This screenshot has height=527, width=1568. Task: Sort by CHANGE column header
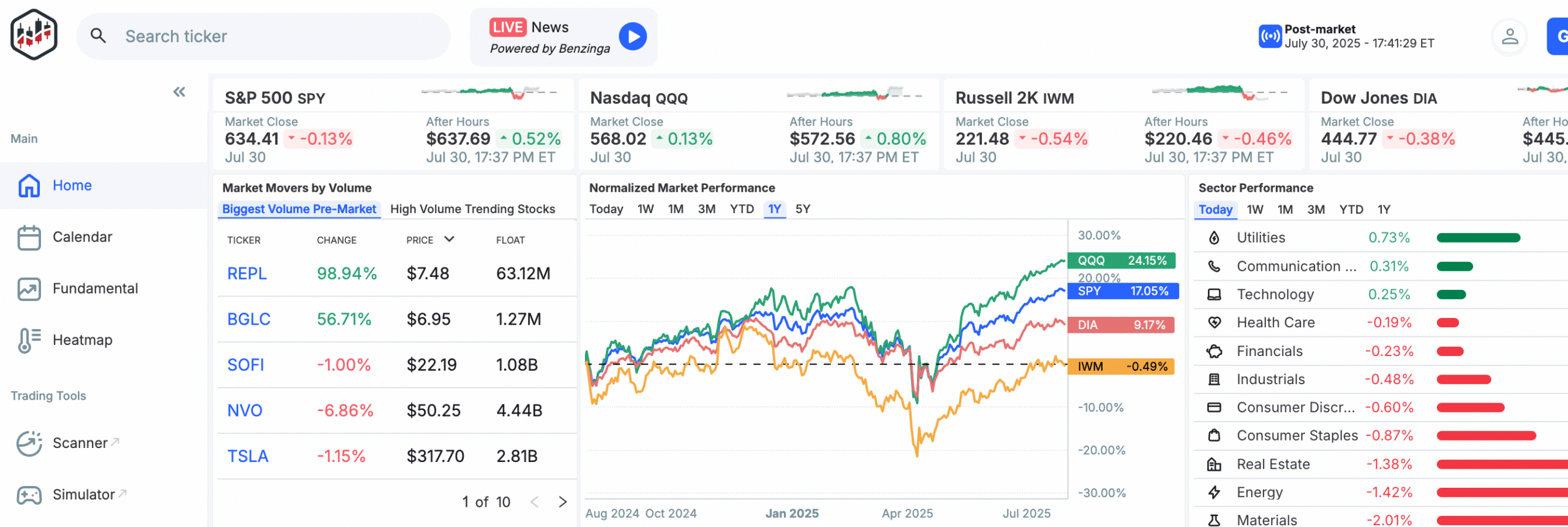[336, 240]
